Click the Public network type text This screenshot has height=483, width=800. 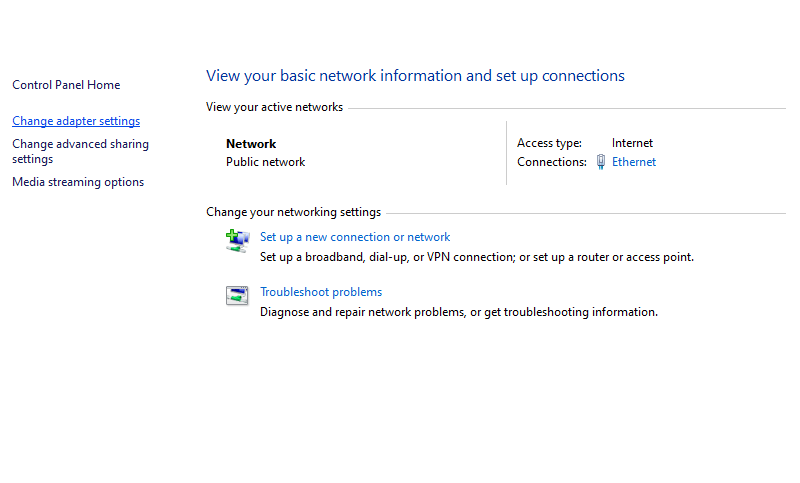click(x=265, y=162)
